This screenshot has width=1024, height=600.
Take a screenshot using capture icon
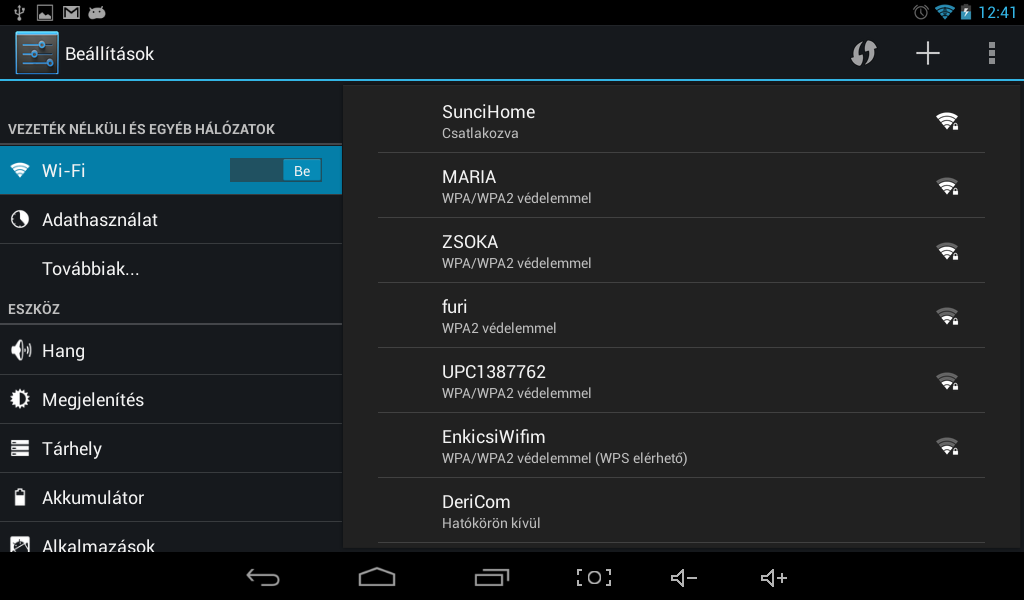coord(593,577)
